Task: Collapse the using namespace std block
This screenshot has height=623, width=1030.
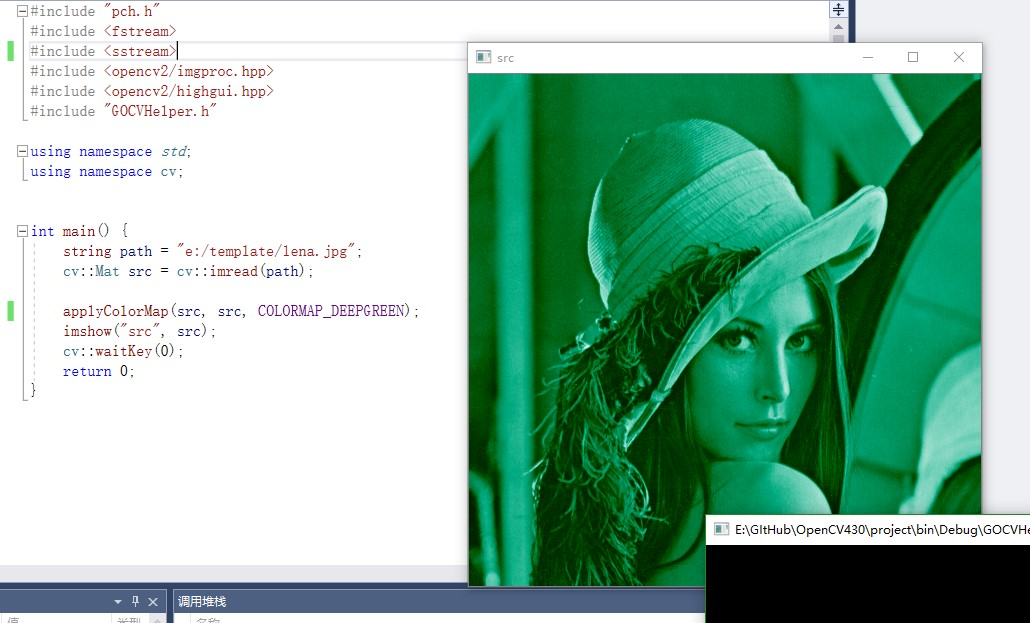Action: [x=22, y=151]
